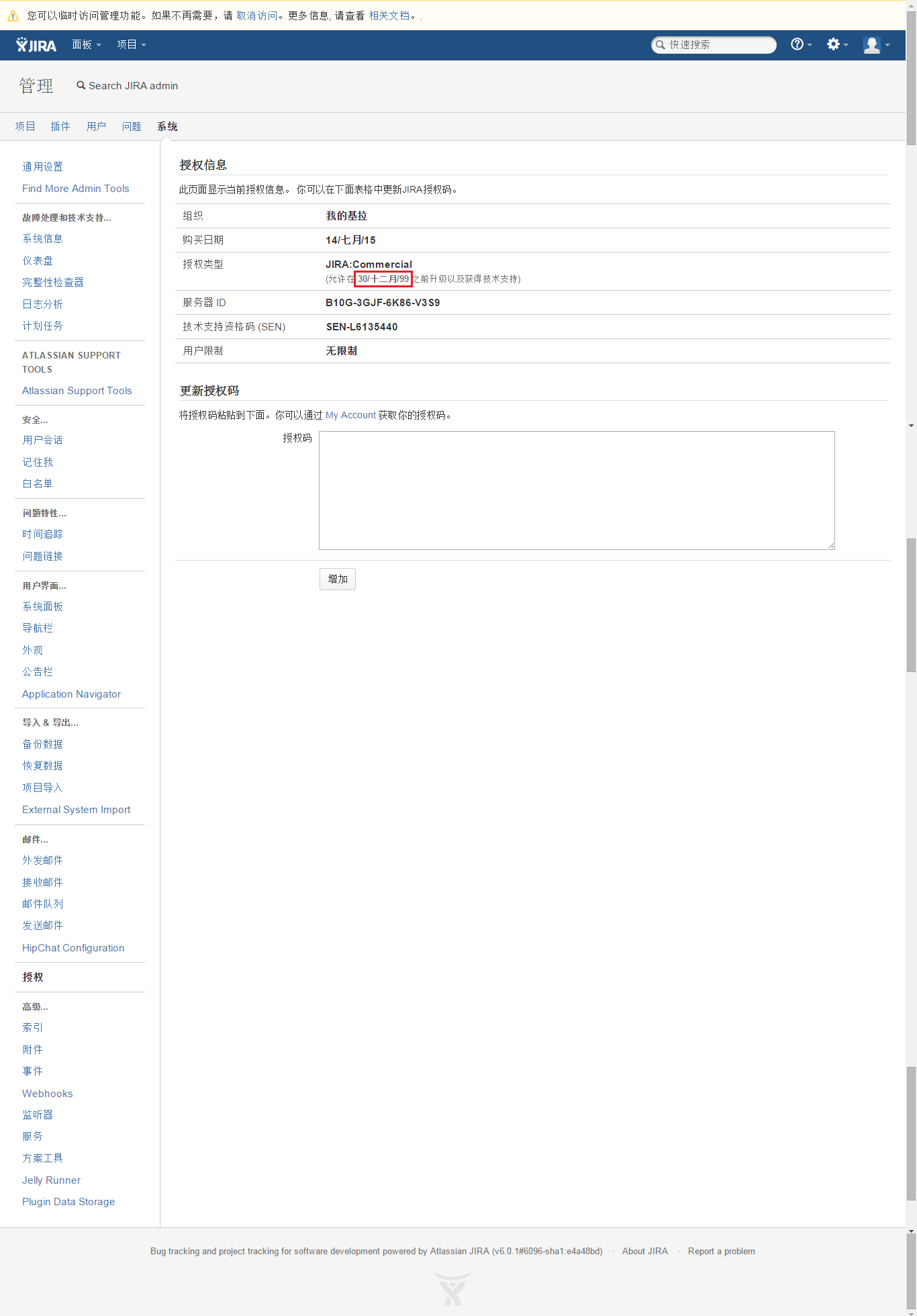The image size is (917, 1316).
Task: Open 备份数据 sidebar link
Action: (42, 744)
